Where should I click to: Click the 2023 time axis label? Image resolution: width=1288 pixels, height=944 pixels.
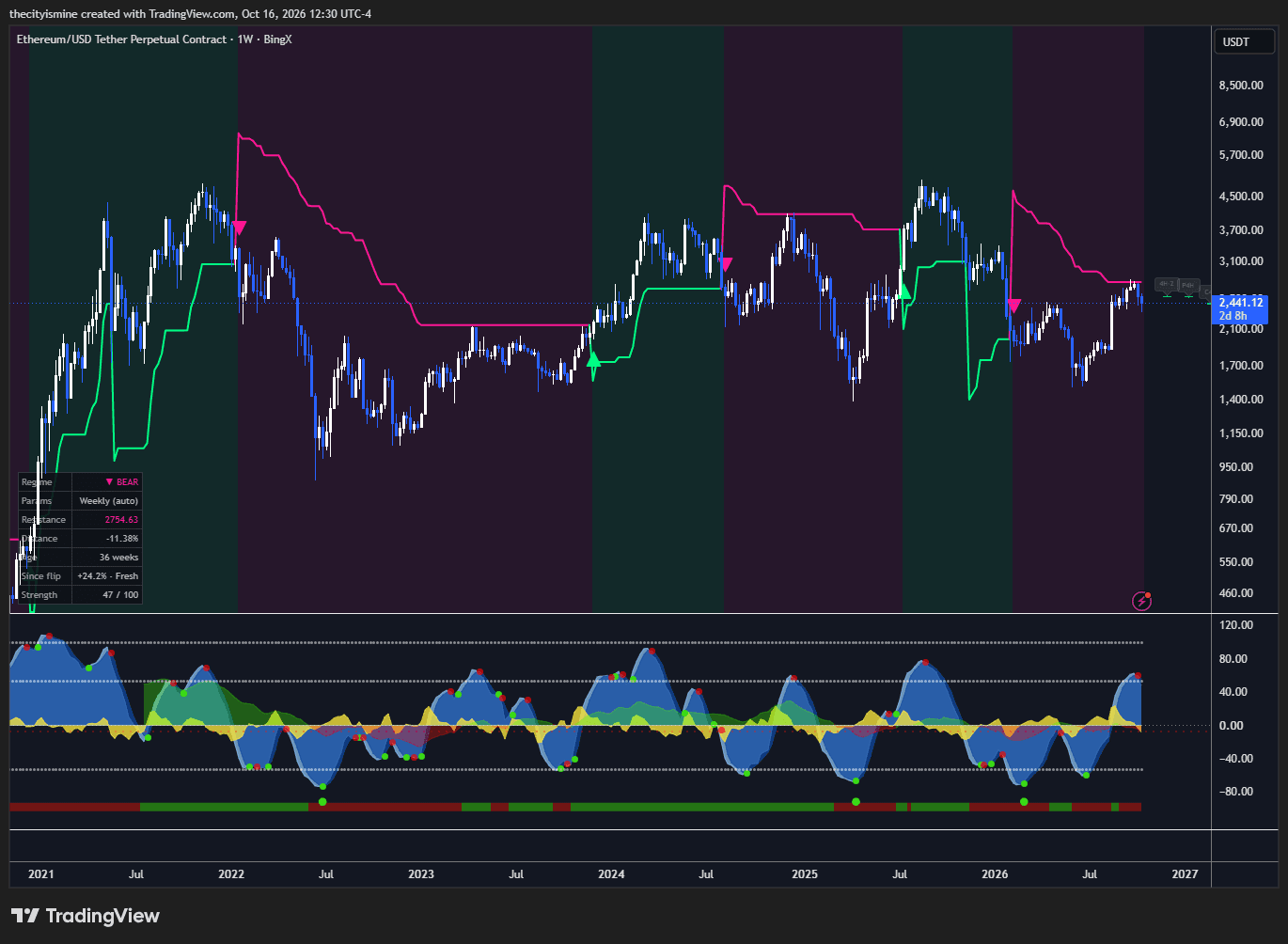421,874
